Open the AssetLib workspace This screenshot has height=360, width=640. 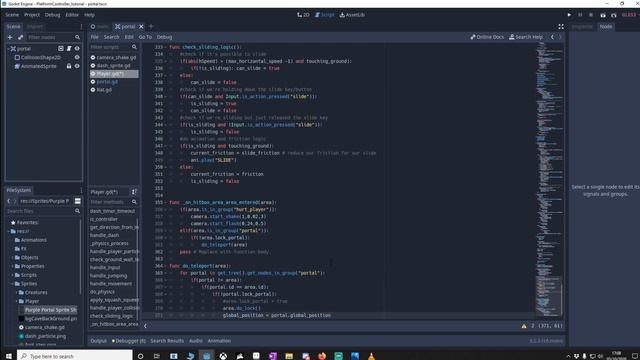point(352,15)
